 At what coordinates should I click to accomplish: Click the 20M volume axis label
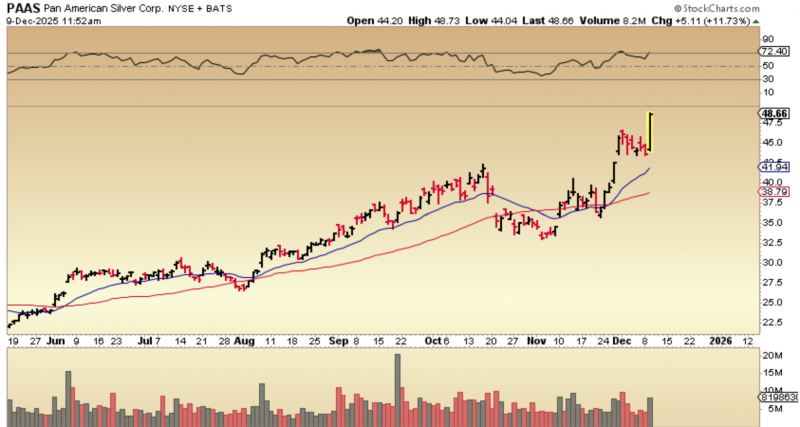(772, 356)
